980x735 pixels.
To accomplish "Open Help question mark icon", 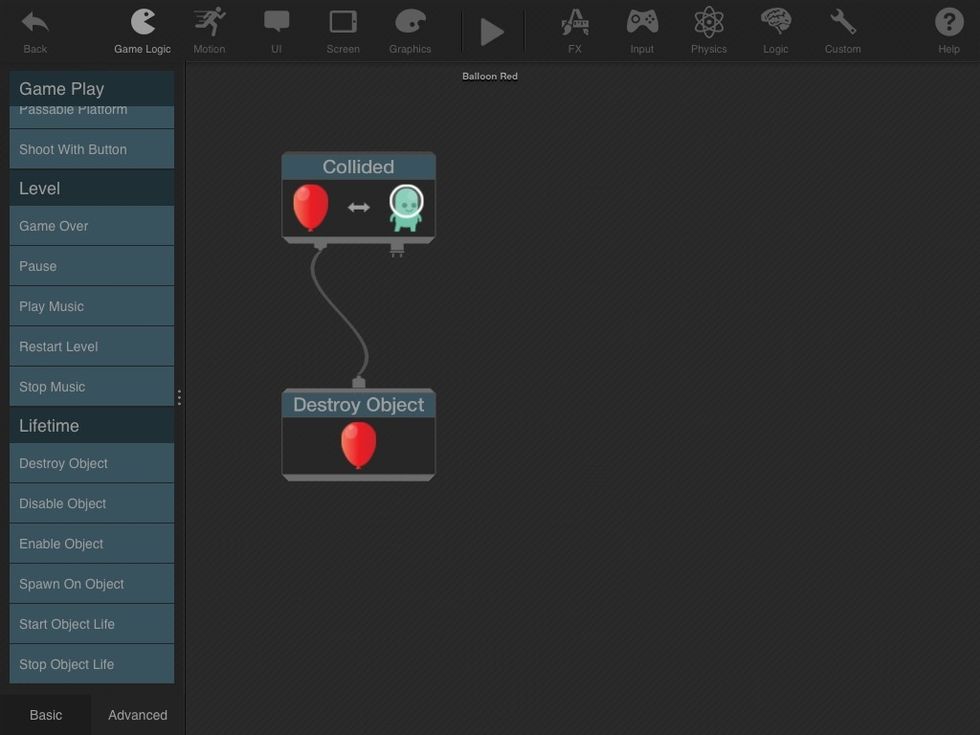I will (x=949, y=23).
